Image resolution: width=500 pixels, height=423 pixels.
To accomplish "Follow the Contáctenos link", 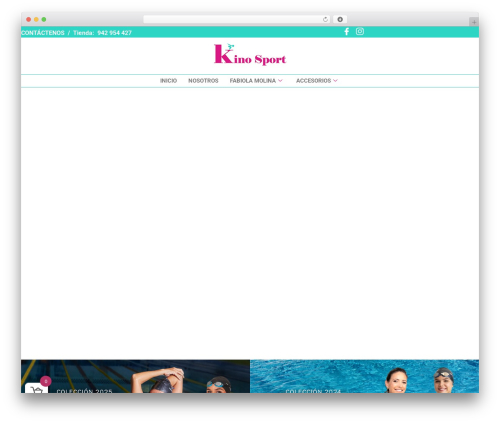I will pos(43,33).
